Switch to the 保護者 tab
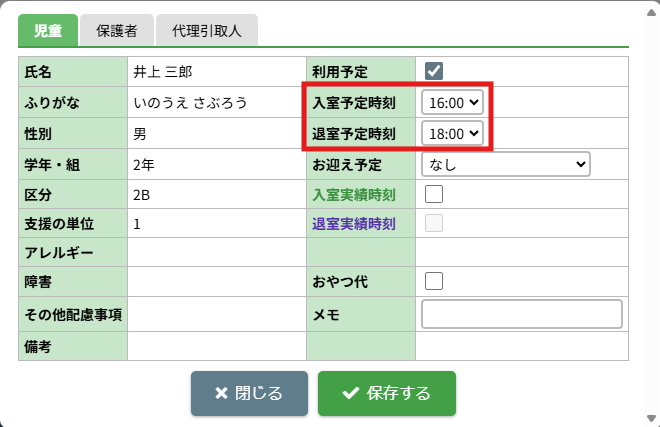Image resolution: width=660 pixels, height=427 pixels. tap(116, 31)
